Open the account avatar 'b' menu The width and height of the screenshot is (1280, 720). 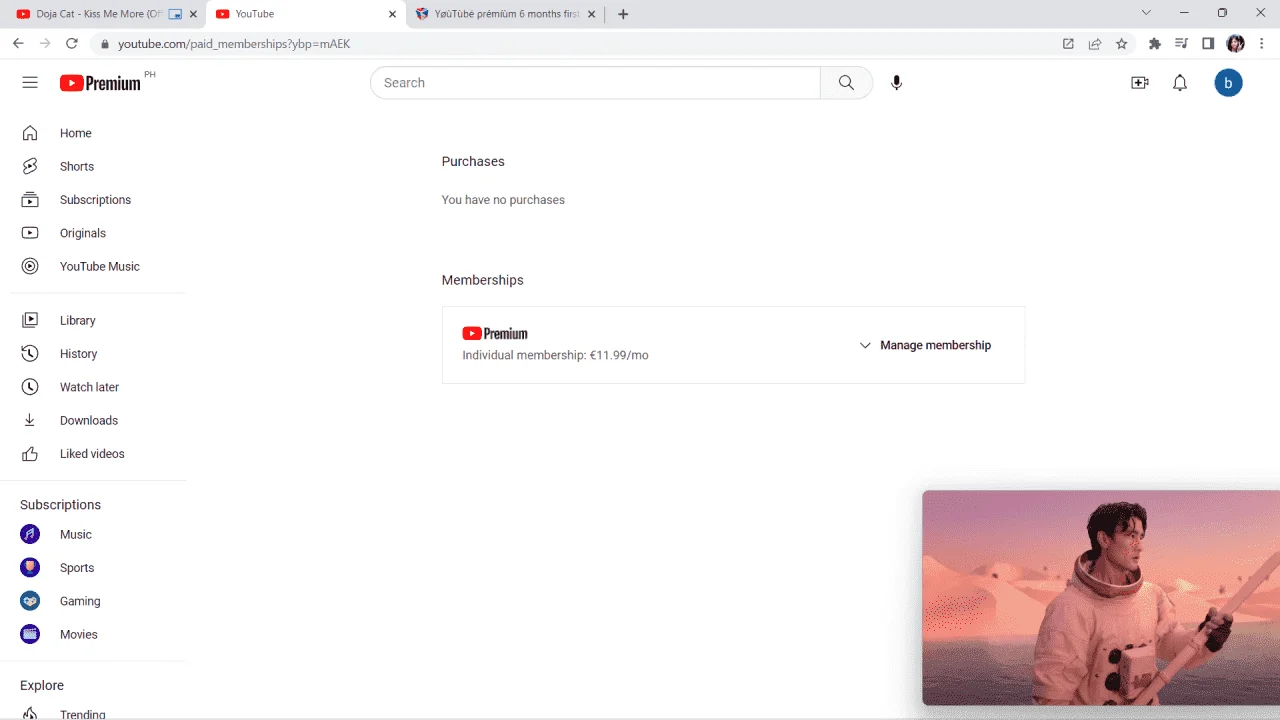(x=1228, y=83)
